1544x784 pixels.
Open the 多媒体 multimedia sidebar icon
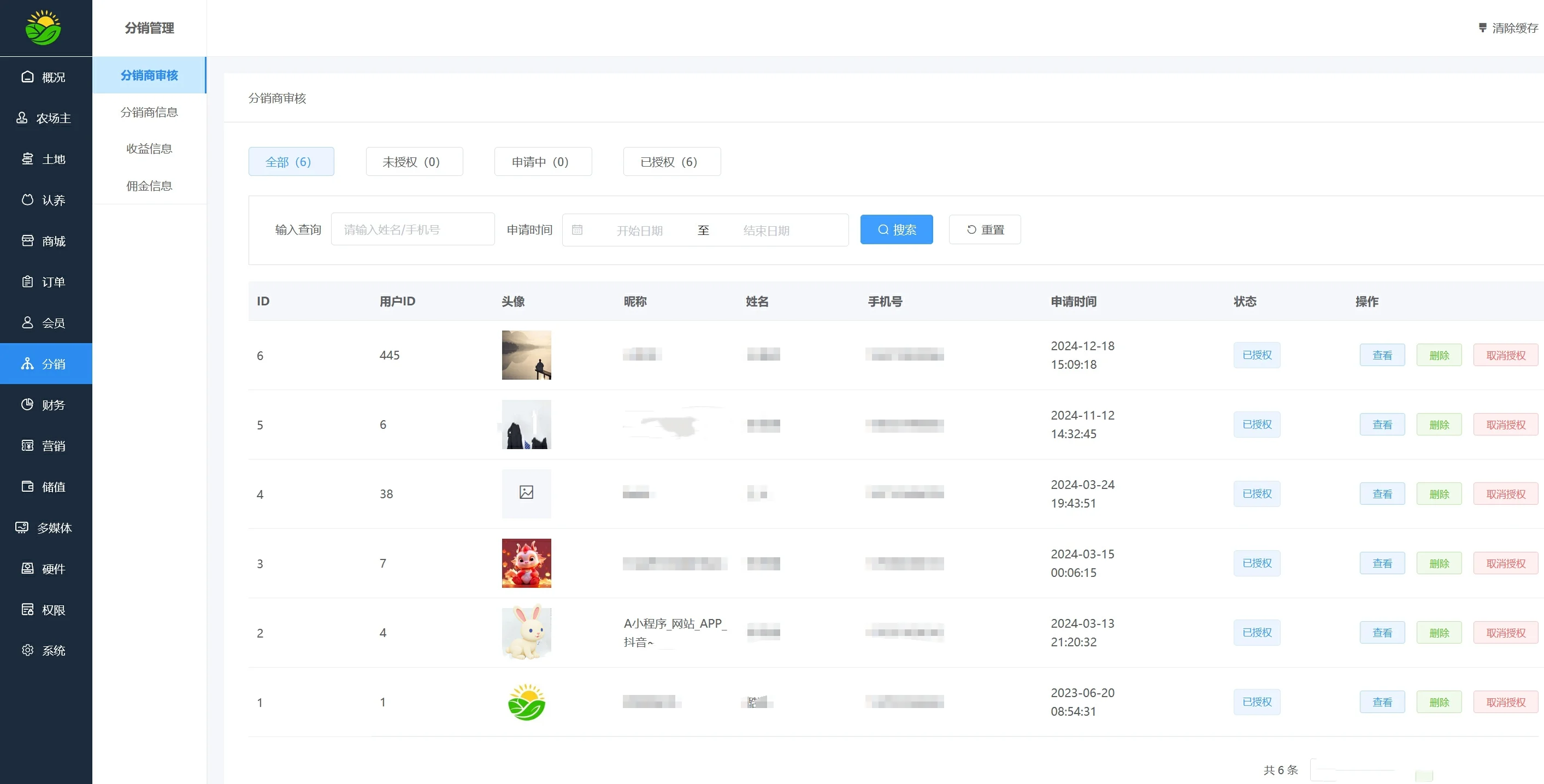pos(22,527)
